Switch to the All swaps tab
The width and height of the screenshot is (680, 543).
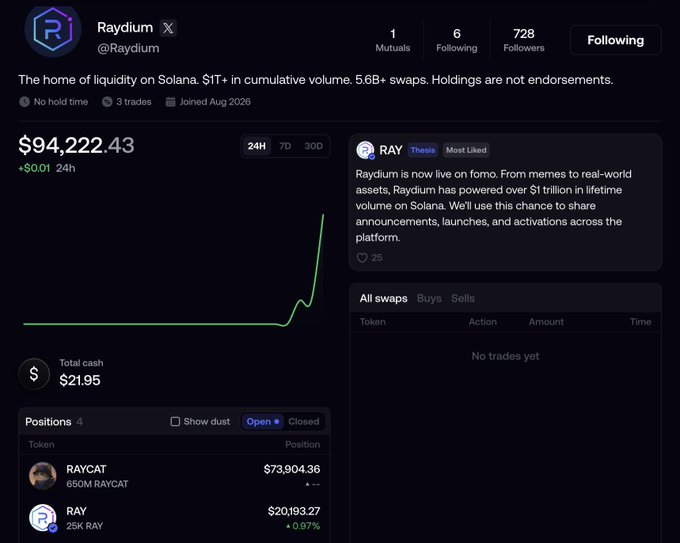click(x=383, y=298)
